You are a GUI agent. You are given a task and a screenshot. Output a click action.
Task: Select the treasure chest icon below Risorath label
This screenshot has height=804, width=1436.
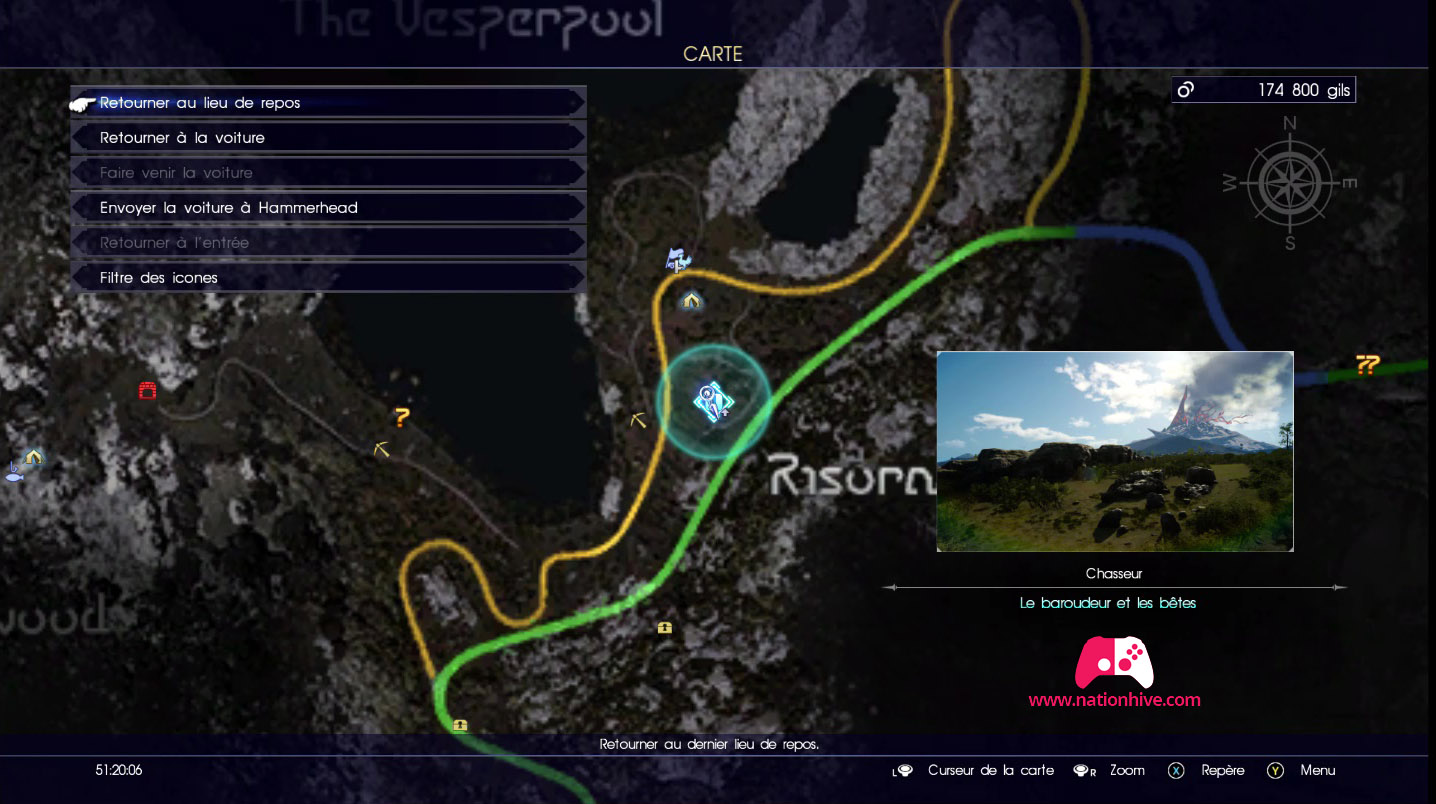[665, 628]
